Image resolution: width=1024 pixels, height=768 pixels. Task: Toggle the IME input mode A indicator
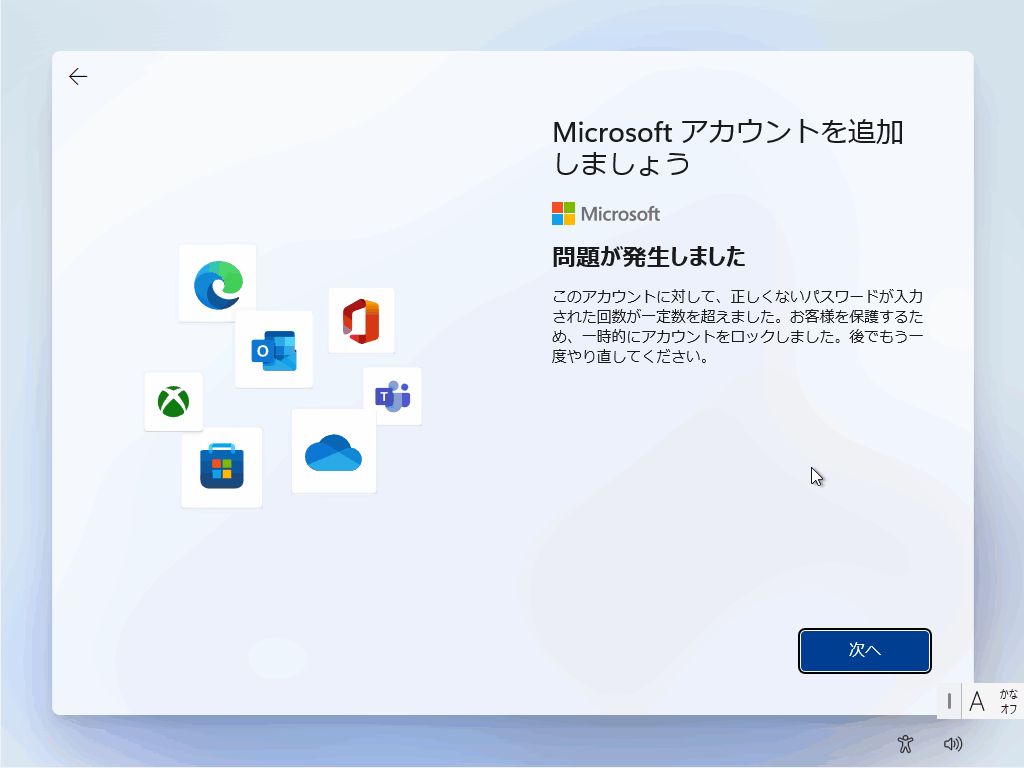[x=977, y=701]
